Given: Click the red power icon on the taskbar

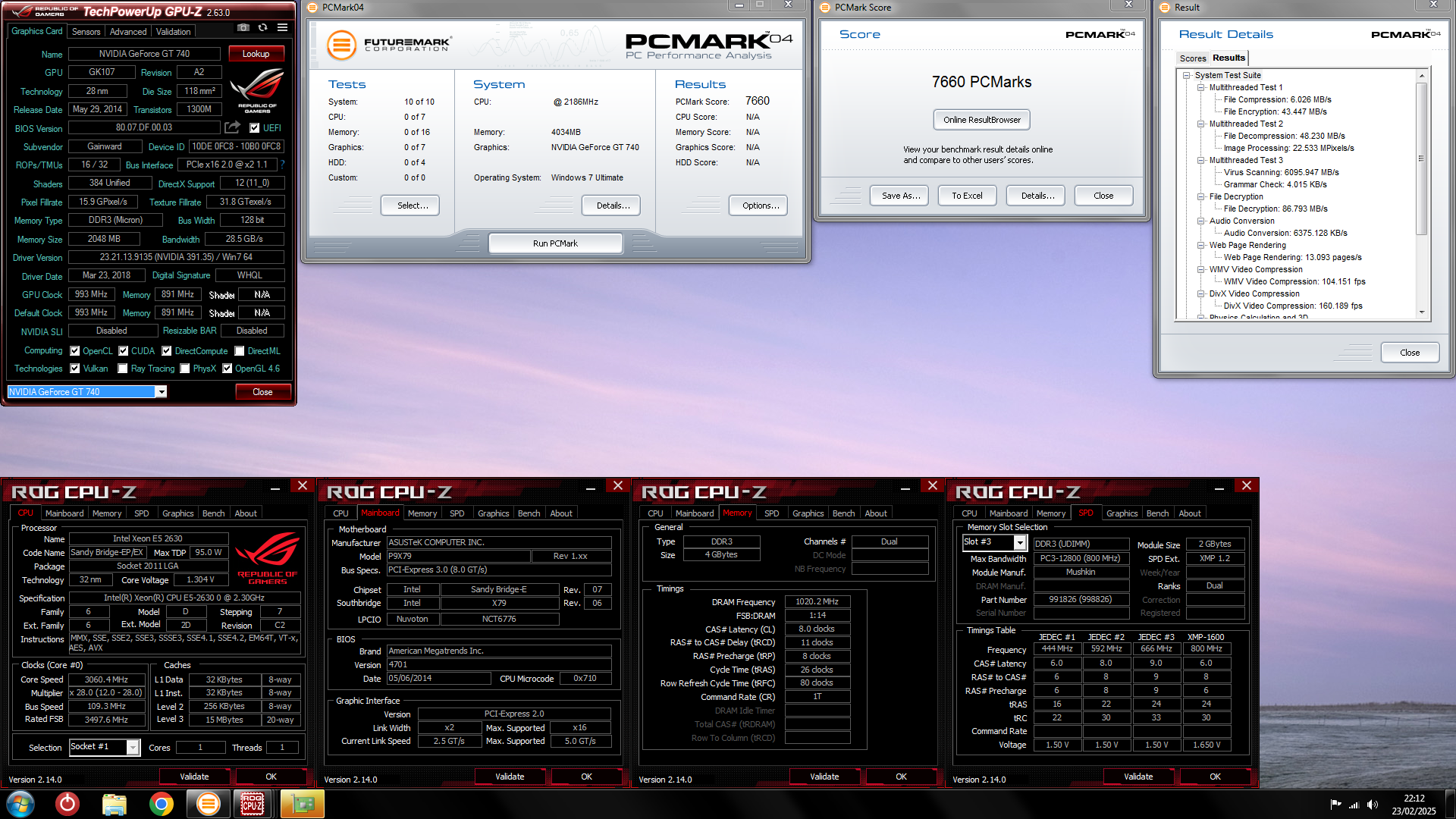Looking at the screenshot, I should pos(67,804).
